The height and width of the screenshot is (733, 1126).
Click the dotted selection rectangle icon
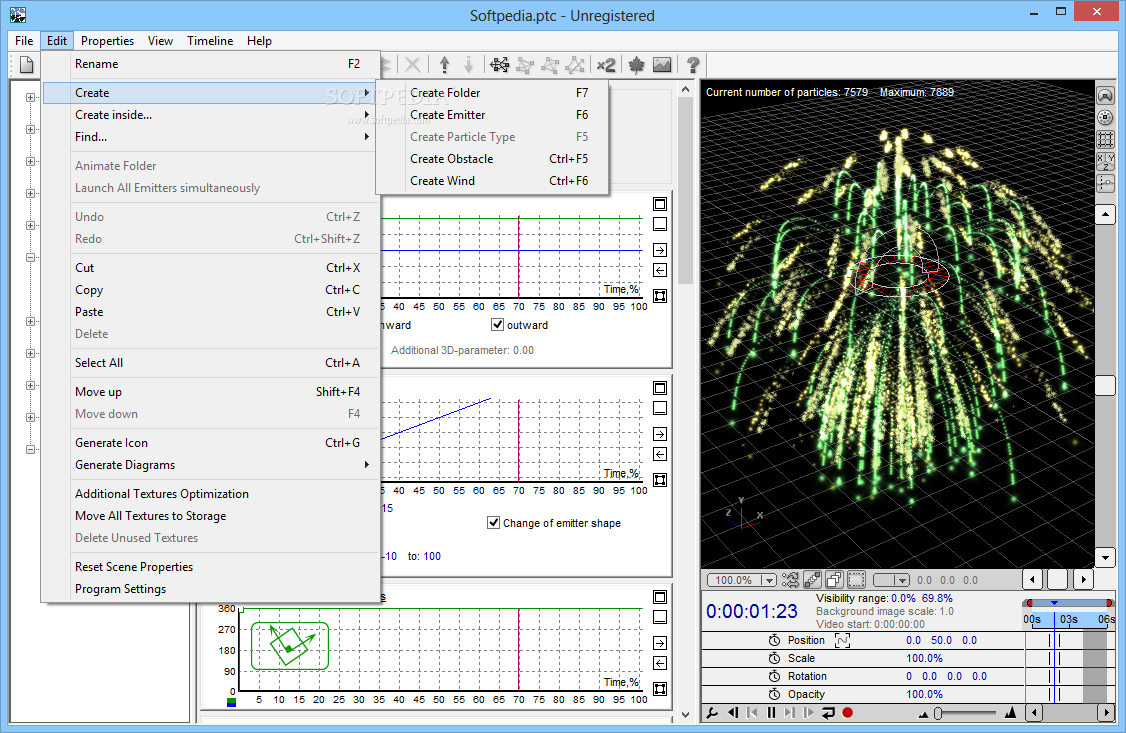click(857, 580)
